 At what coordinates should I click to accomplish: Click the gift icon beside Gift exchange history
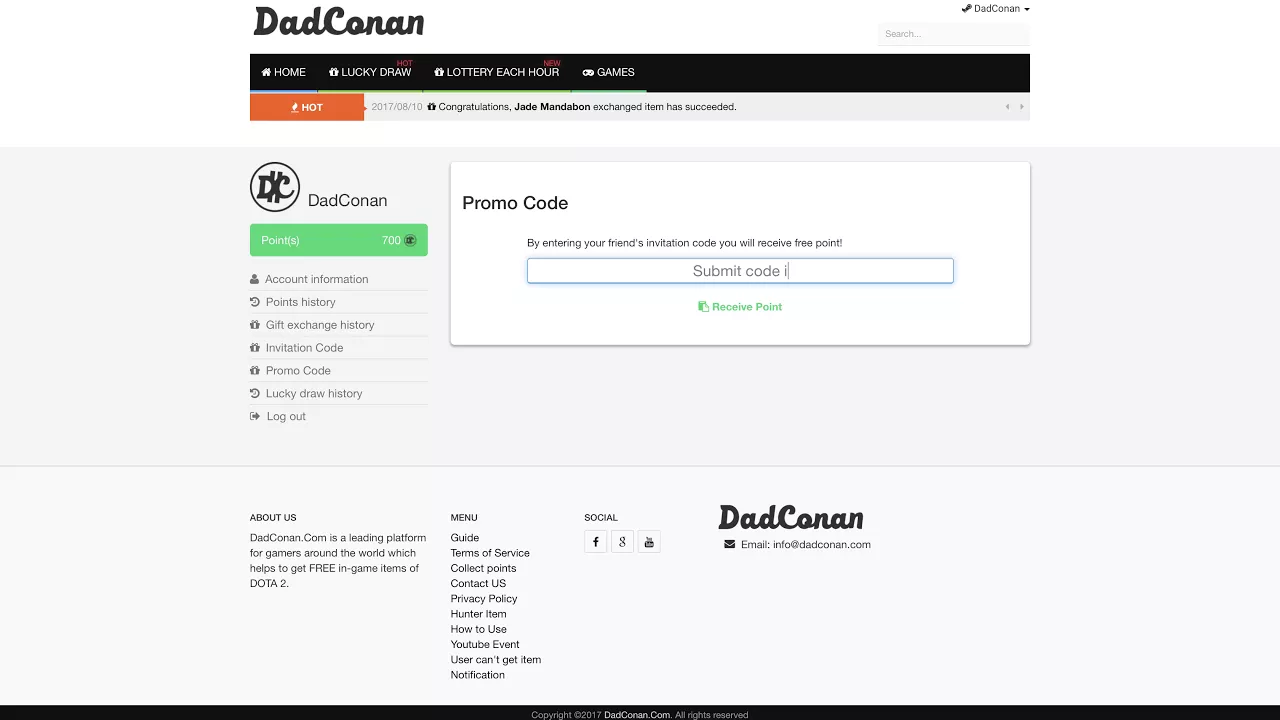[255, 325]
